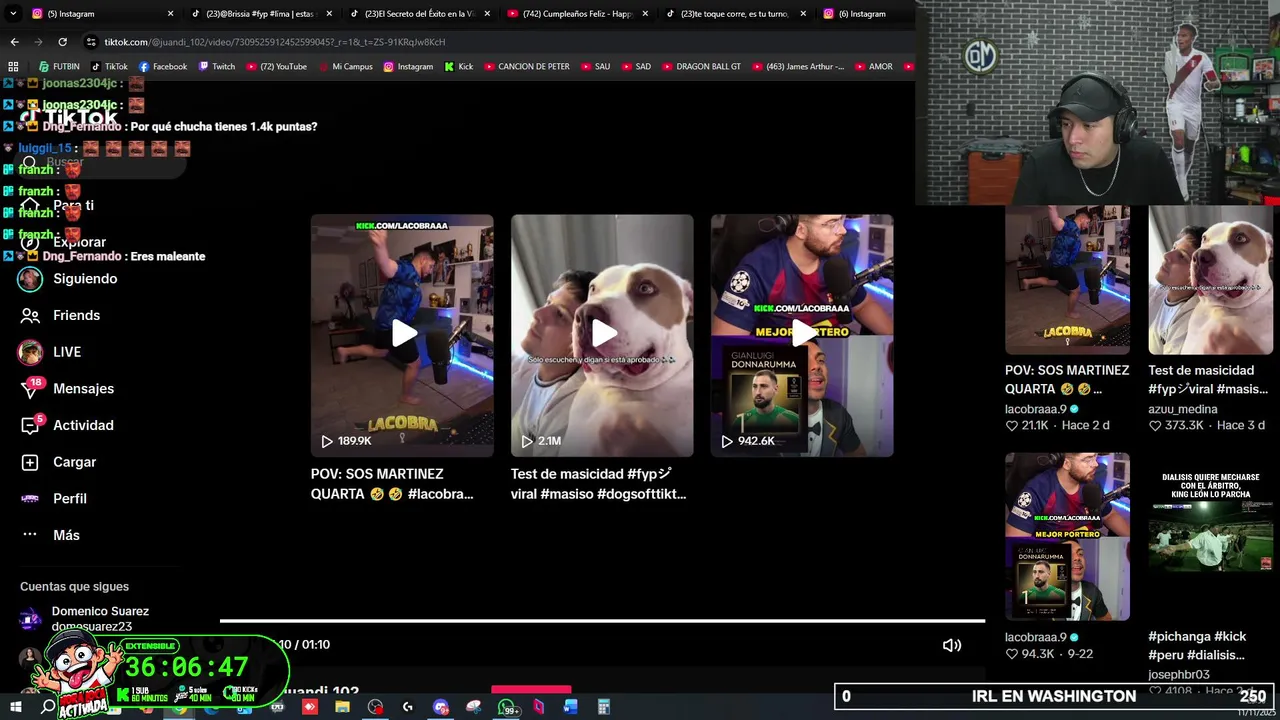Click the SAU bookmark
This screenshot has width=1280, height=720.
pos(595,66)
